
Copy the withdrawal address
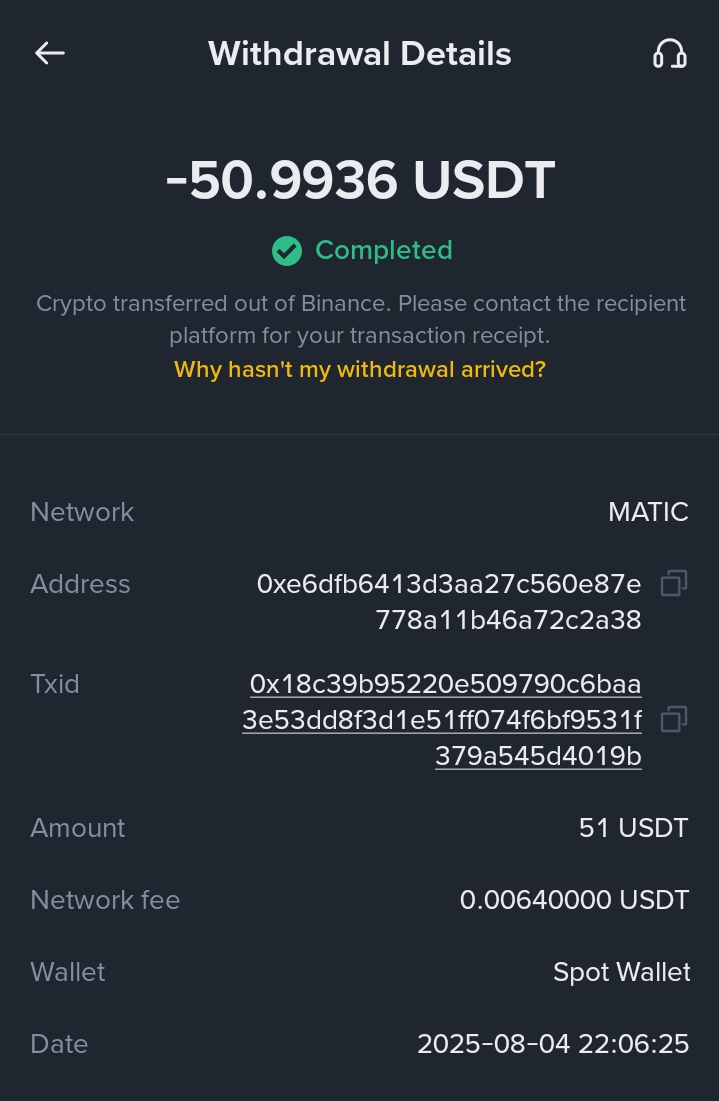click(674, 583)
